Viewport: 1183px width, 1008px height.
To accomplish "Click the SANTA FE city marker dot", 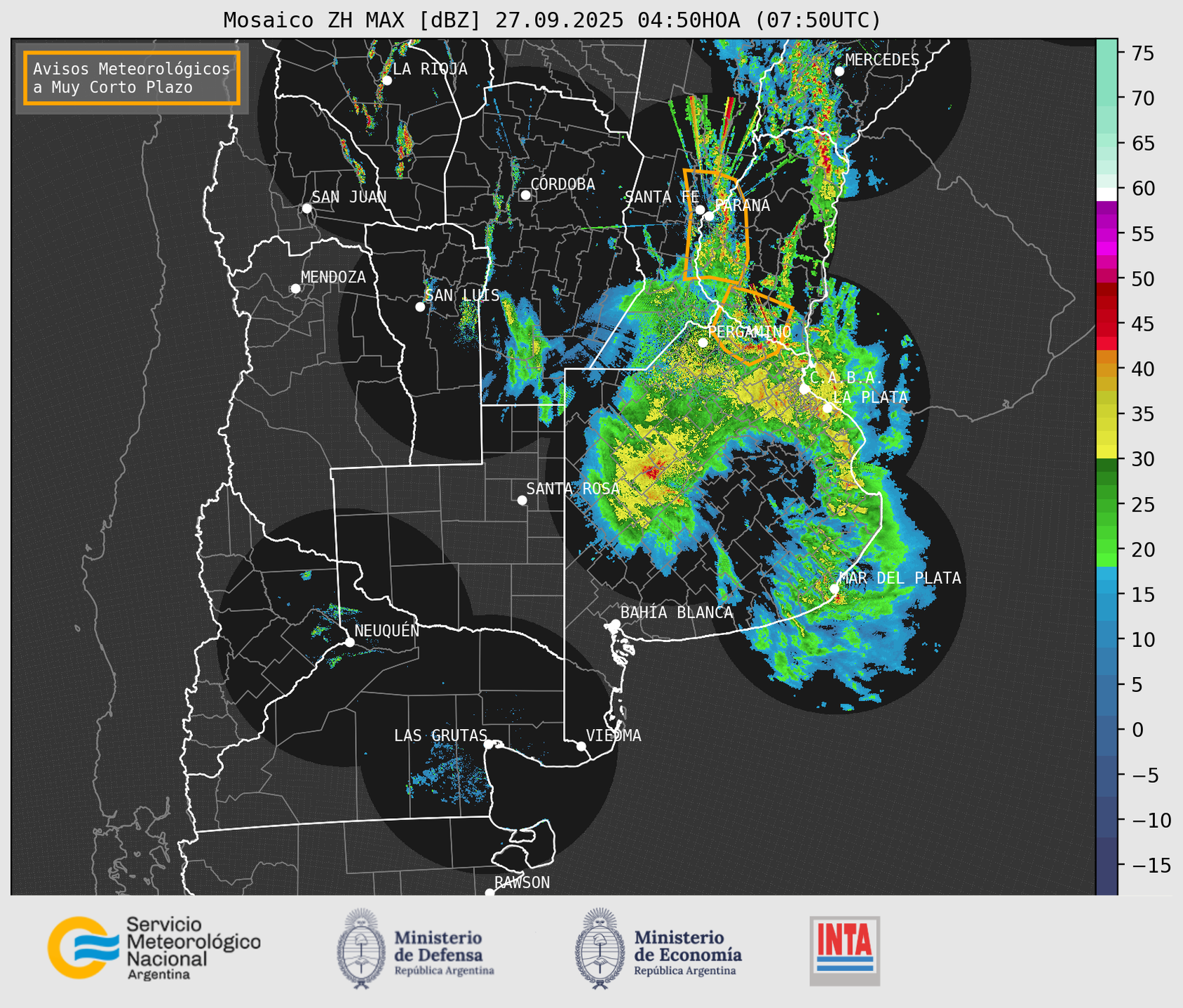I will tap(700, 210).
